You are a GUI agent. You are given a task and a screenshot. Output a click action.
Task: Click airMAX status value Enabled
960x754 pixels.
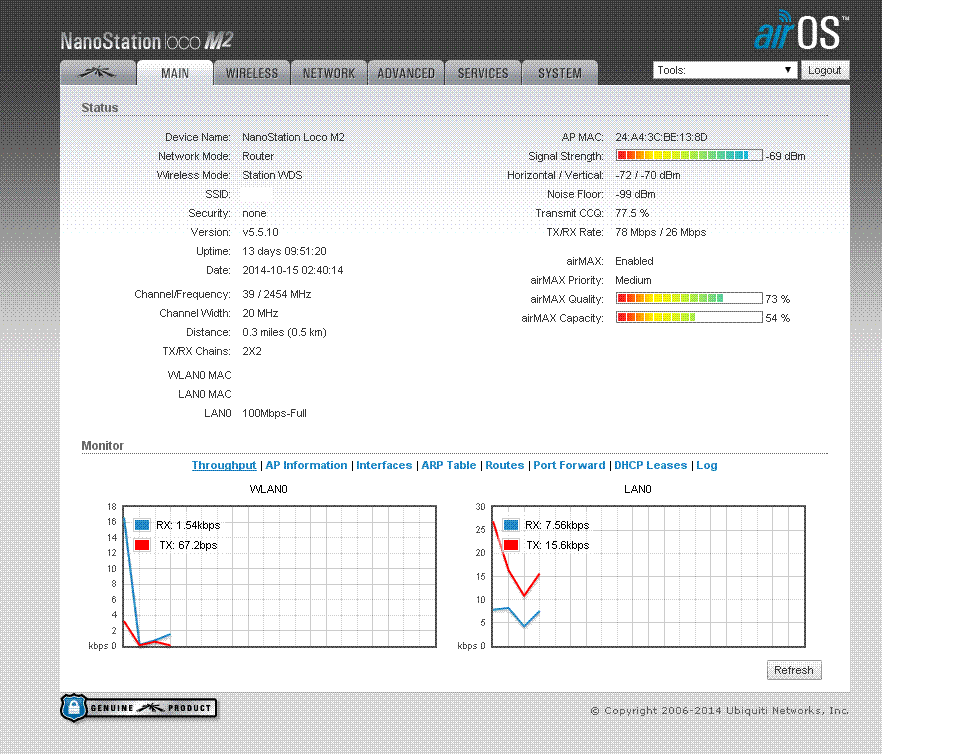634,261
